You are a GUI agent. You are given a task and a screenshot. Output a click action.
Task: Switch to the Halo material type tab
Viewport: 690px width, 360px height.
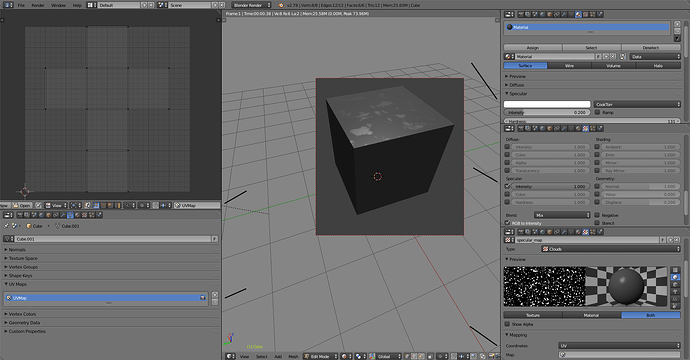pos(658,66)
